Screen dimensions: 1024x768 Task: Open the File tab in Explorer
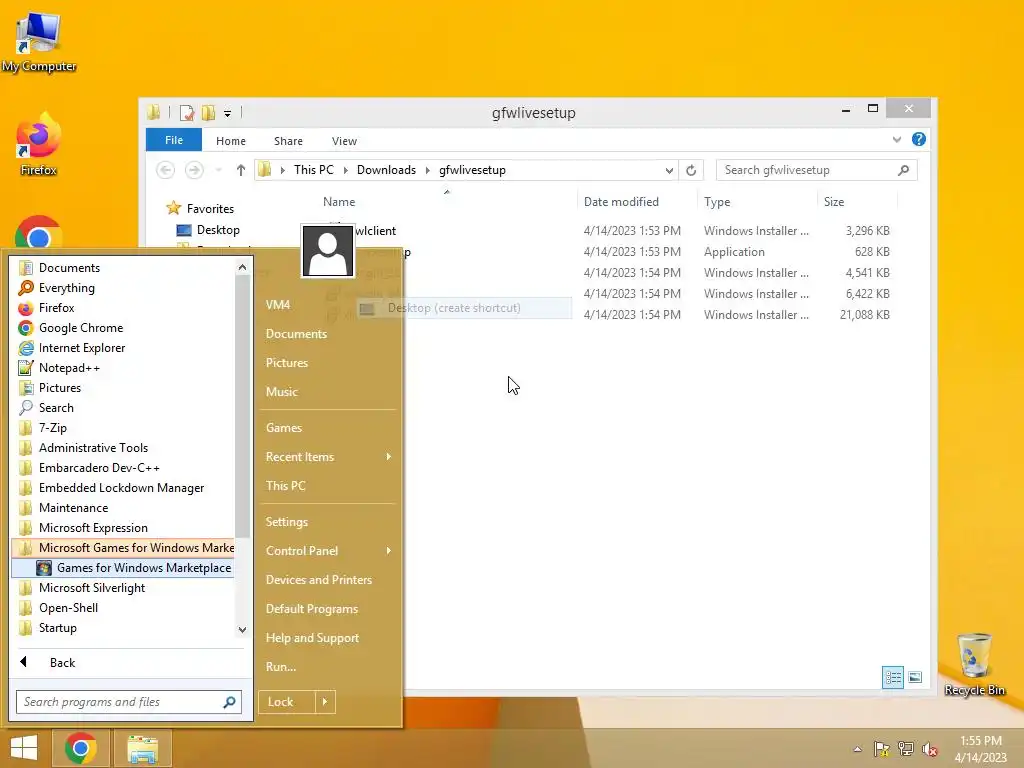point(174,140)
